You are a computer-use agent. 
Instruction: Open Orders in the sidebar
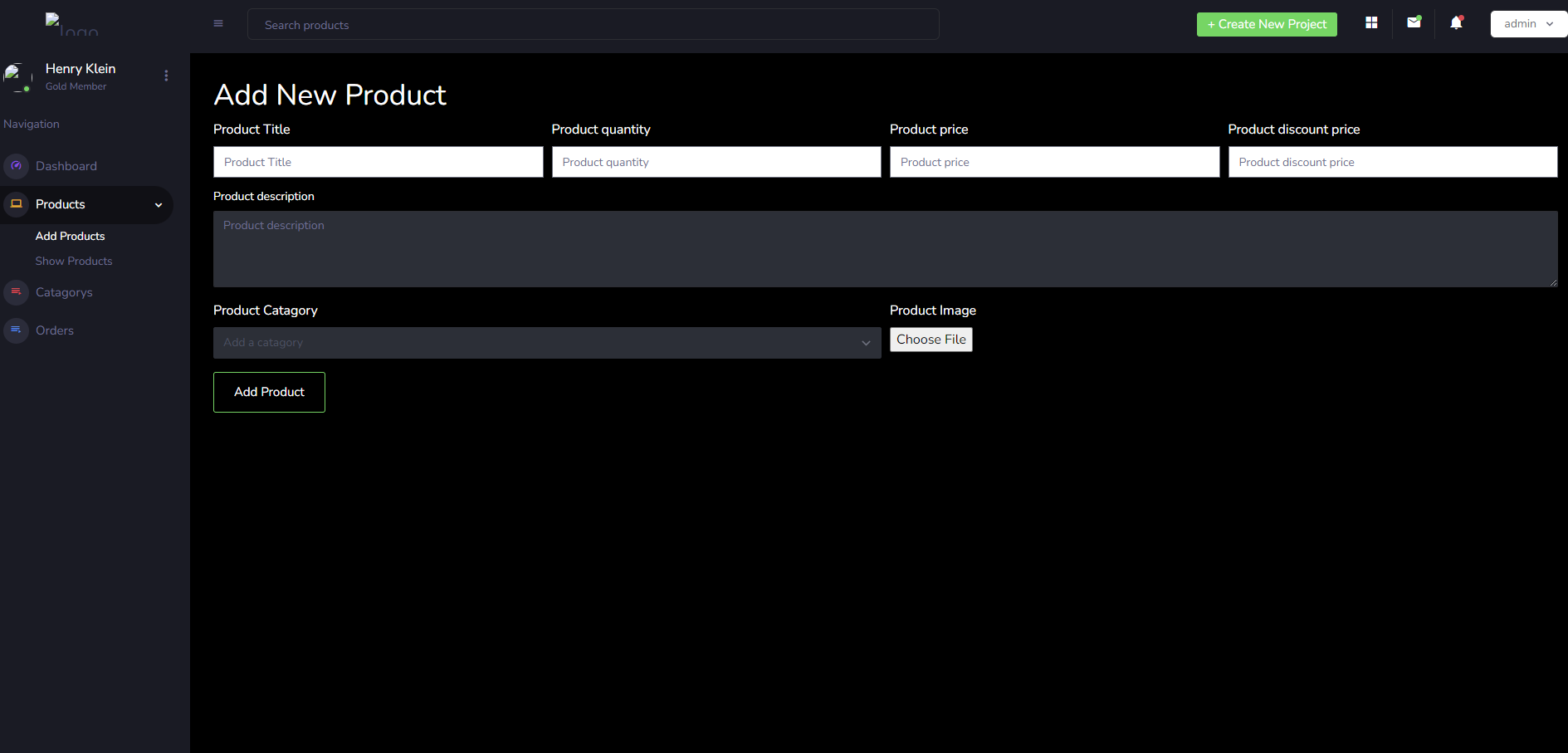55,330
